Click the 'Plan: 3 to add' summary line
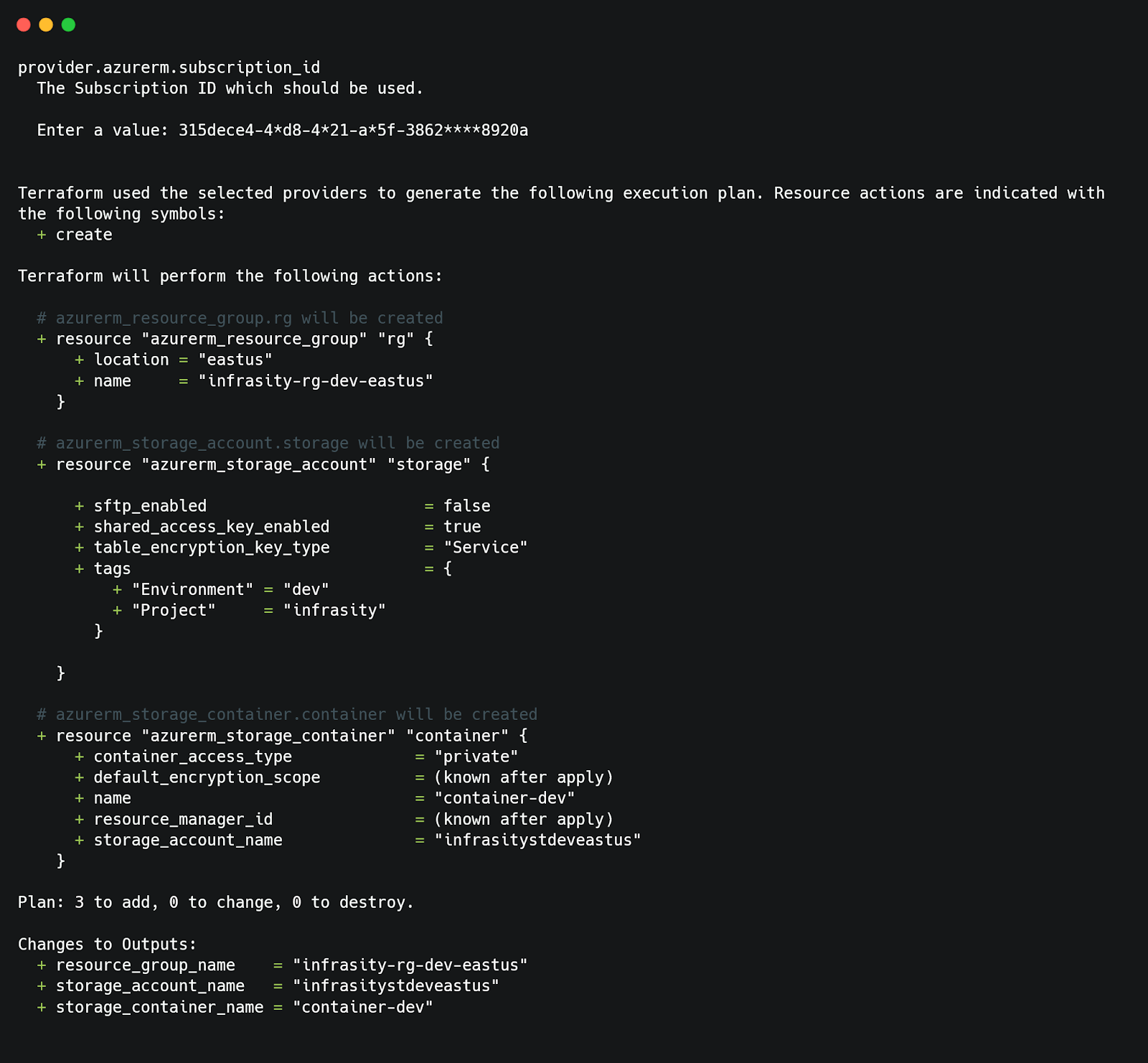This screenshot has height=1063, width=1148. click(216, 903)
